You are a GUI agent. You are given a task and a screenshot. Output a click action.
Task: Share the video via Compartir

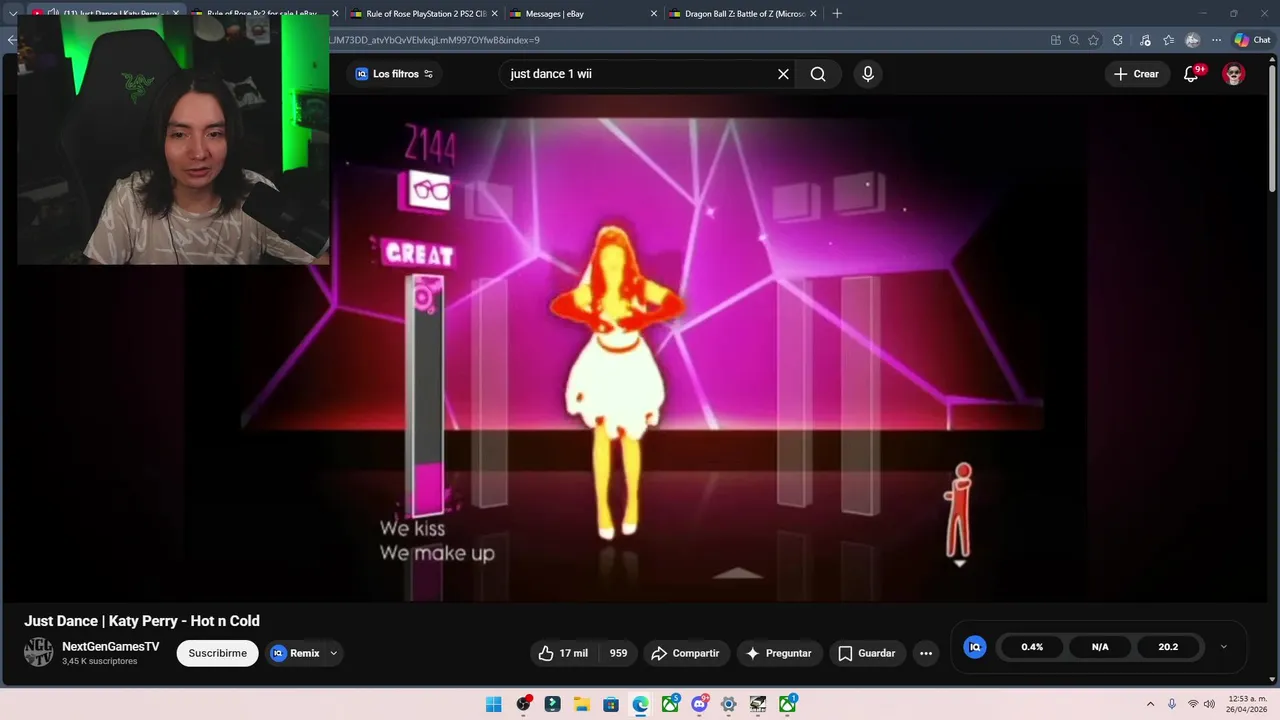click(685, 653)
